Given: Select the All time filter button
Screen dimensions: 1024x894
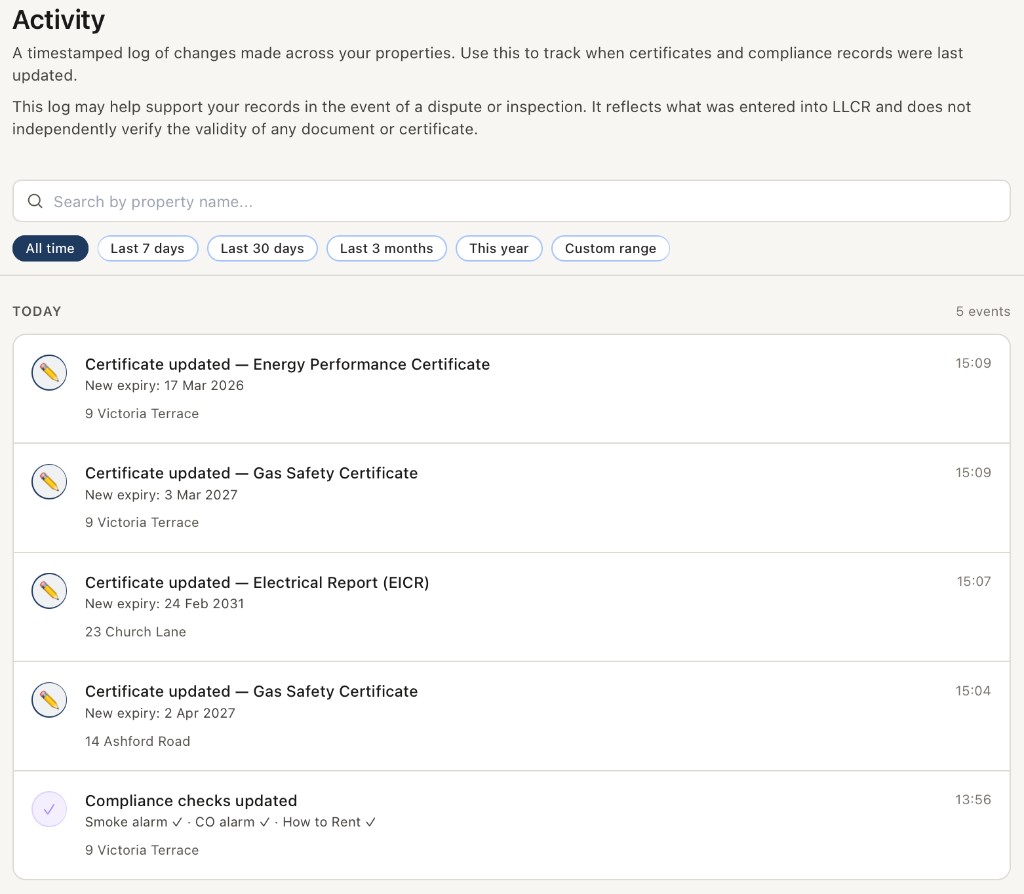Looking at the screenshot, I should pyautogui.click(x=50, y=248).
